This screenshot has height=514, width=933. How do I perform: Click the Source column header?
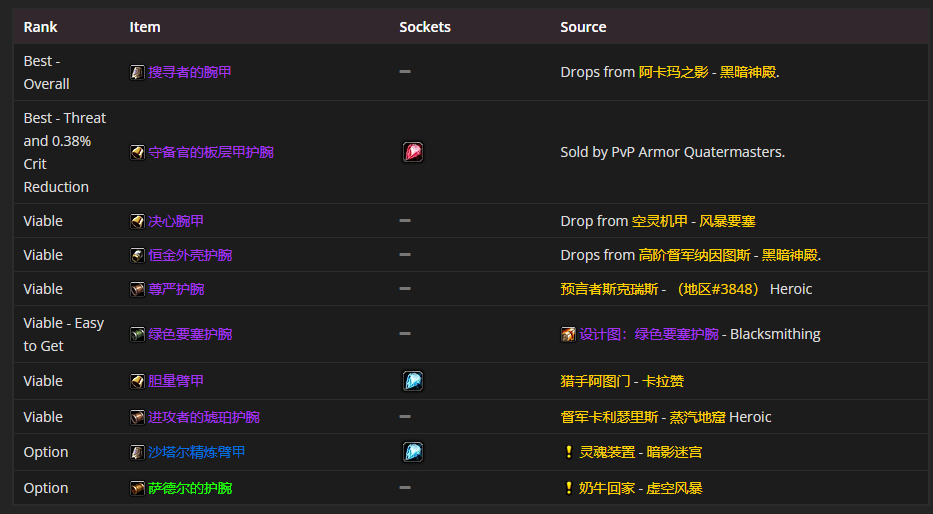pyautogui.click(x=583, y=27)
